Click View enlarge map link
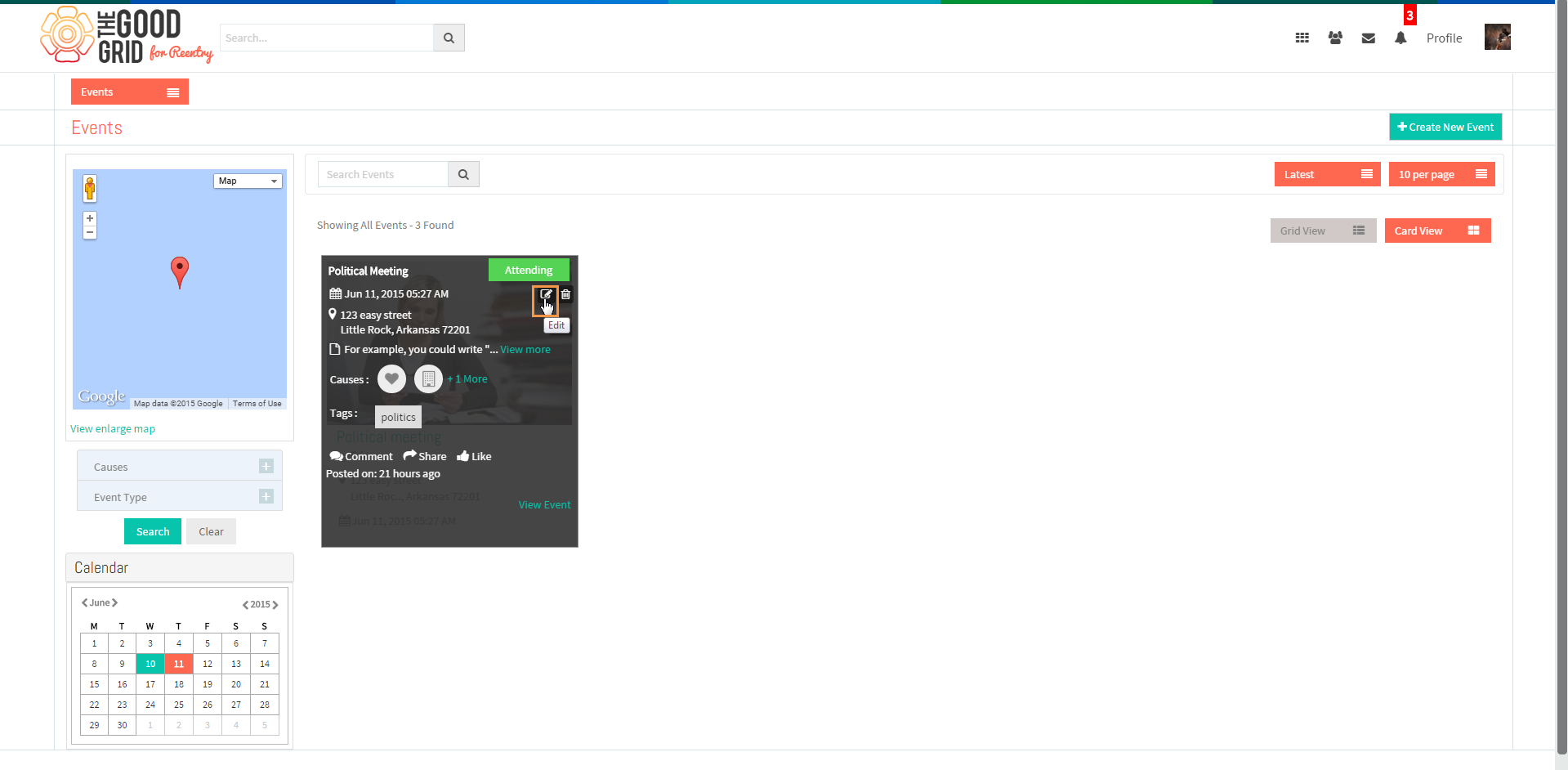Viewport: 1568px width, 770px height. coord(113,428)
